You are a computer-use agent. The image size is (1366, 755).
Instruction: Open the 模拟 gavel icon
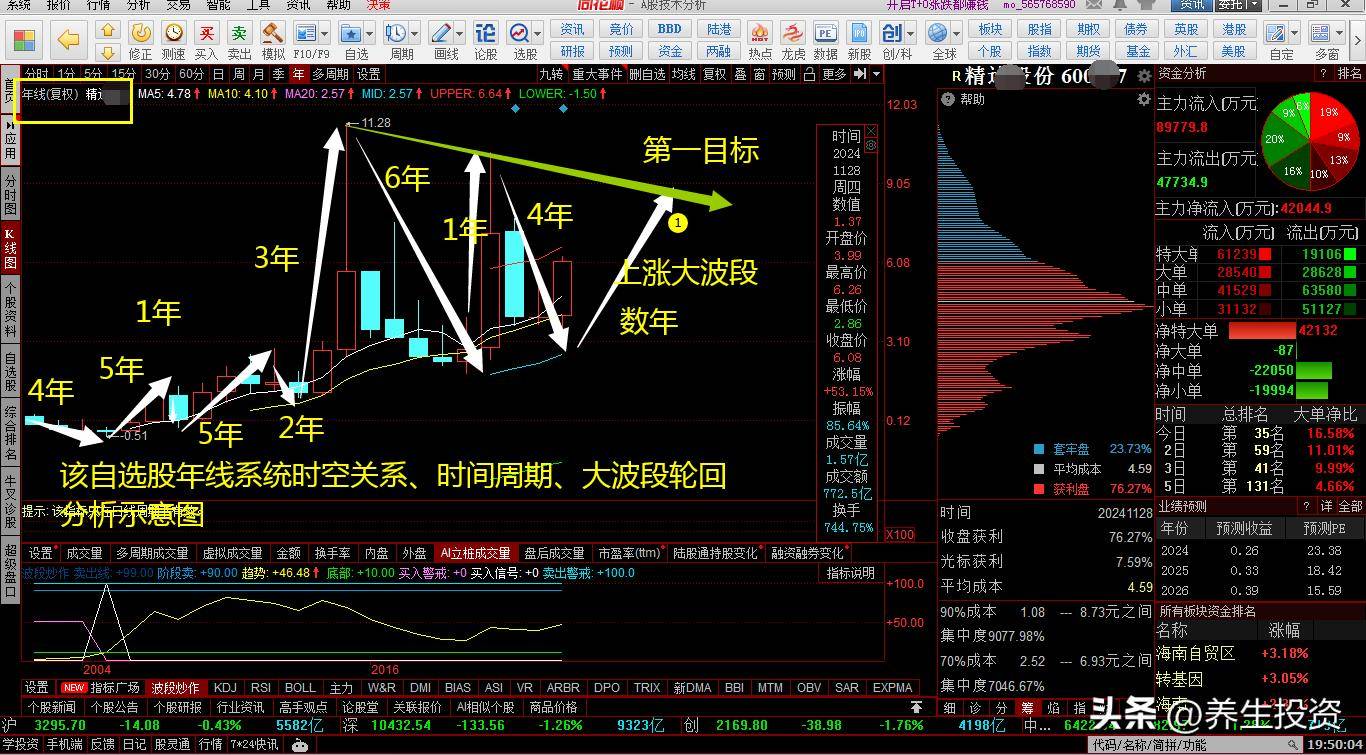pyautogui.click(x=272, y=34)
